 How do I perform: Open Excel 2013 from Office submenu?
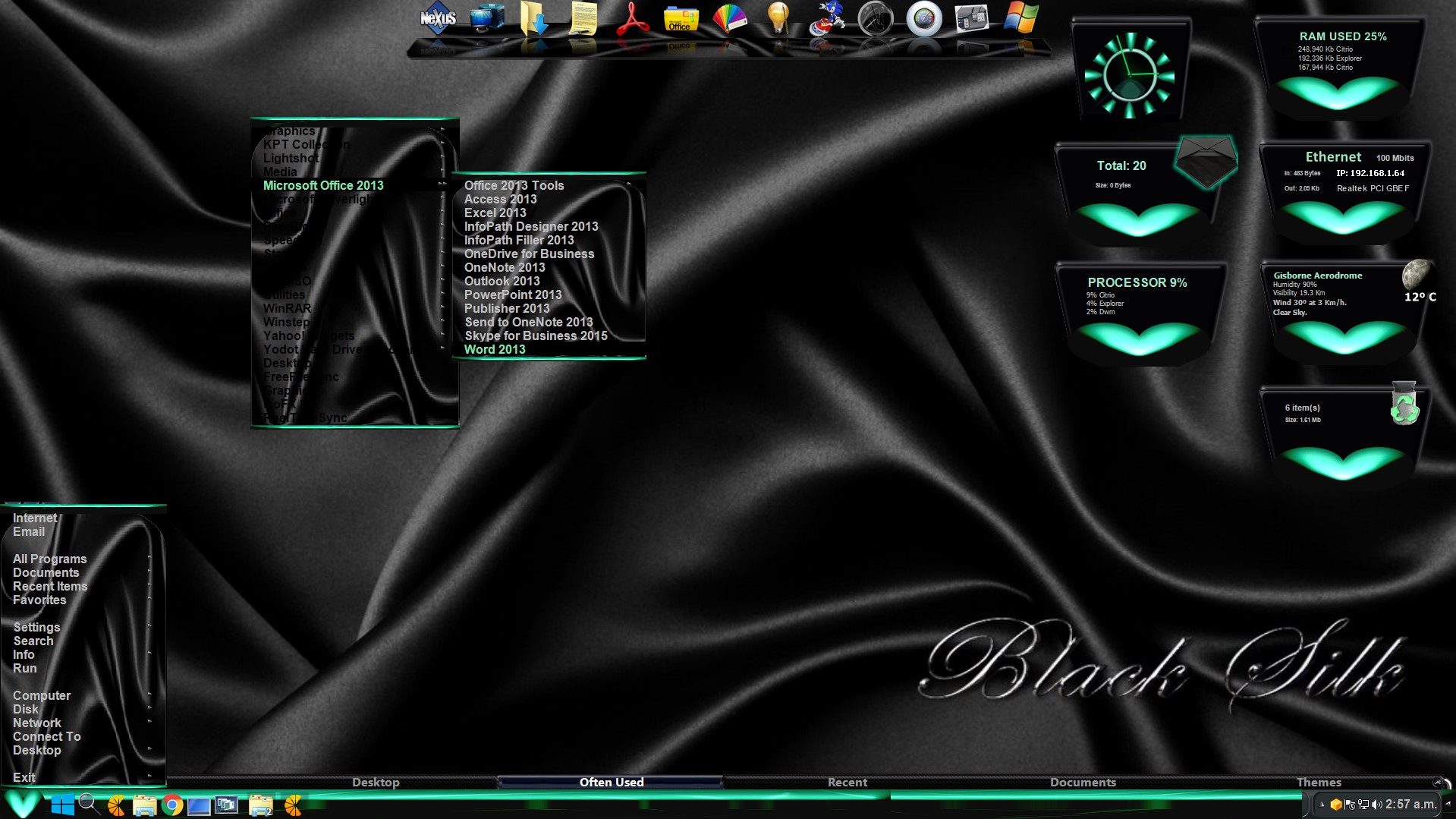click(495, 213)
